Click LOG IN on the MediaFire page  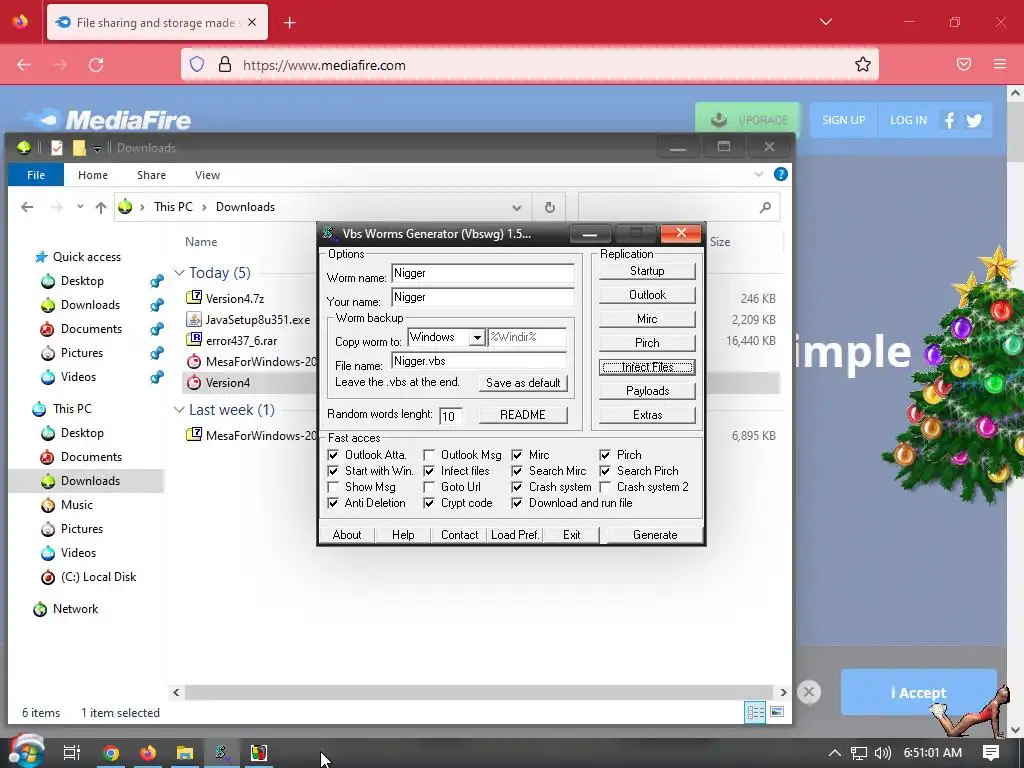pyautogui.click(x=908, y=120)
